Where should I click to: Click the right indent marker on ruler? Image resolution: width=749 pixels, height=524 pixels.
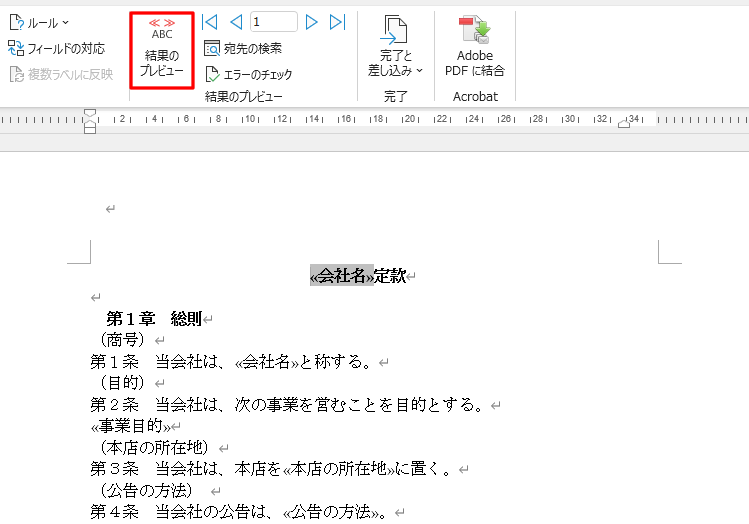coord(624,124)
